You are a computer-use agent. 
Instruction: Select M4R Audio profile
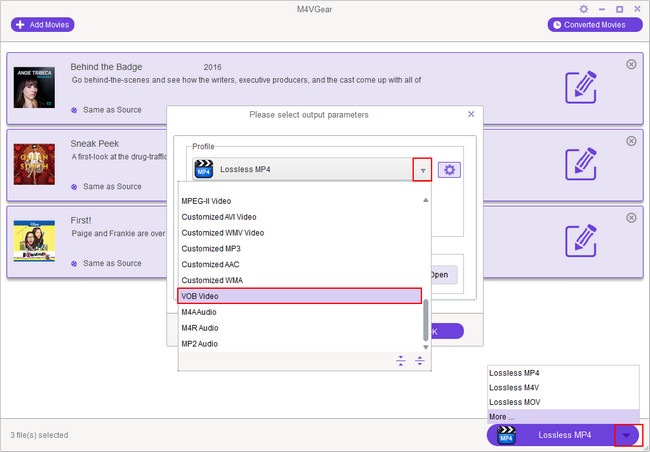coord(300,328)
